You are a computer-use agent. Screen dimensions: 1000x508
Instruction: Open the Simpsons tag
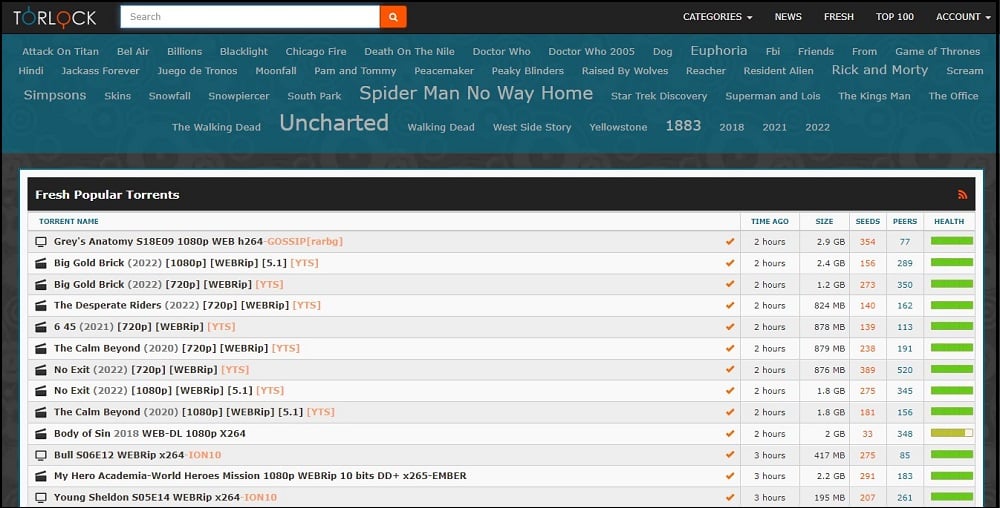point(55,95)
